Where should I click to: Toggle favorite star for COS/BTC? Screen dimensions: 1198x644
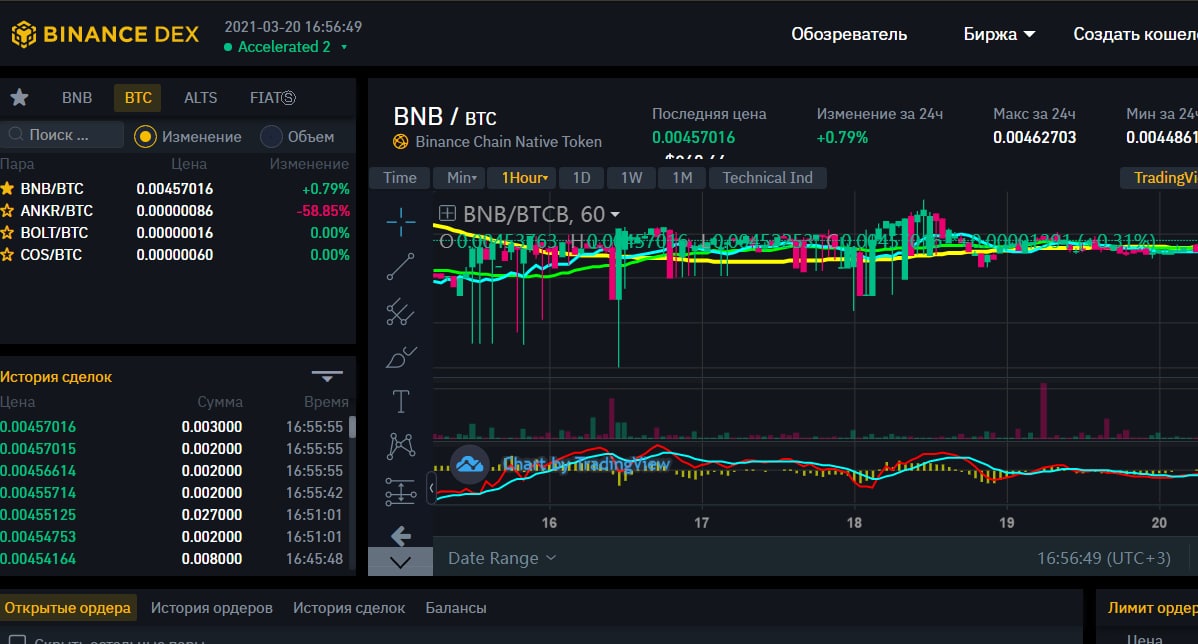[x=7, y=254]
